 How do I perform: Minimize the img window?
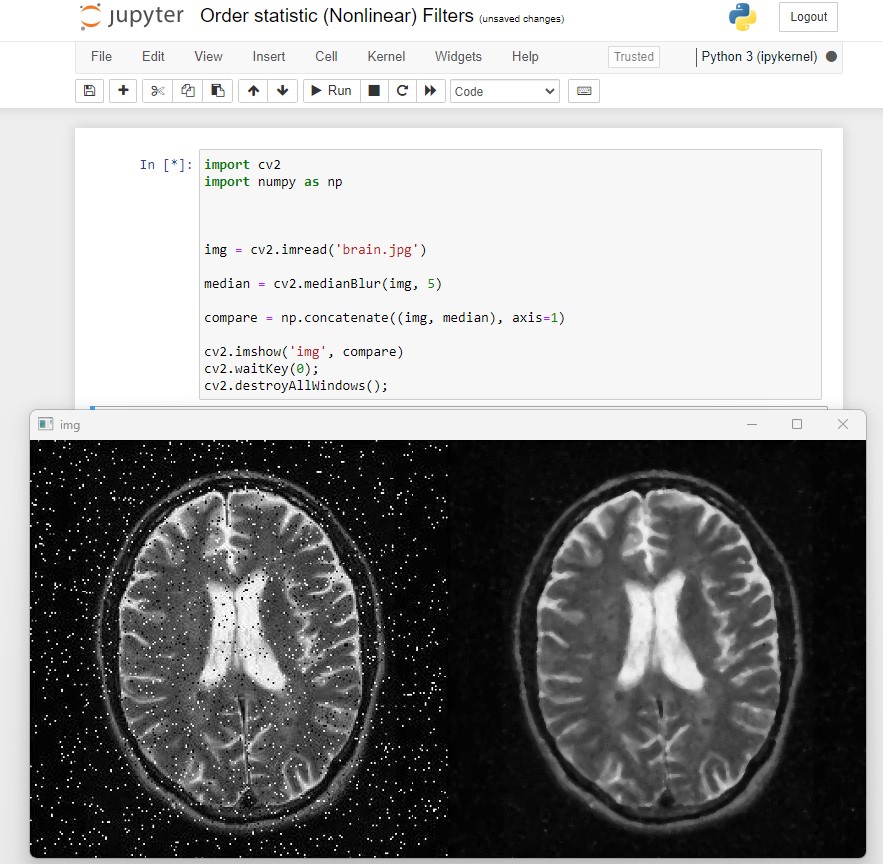(752, 424)
